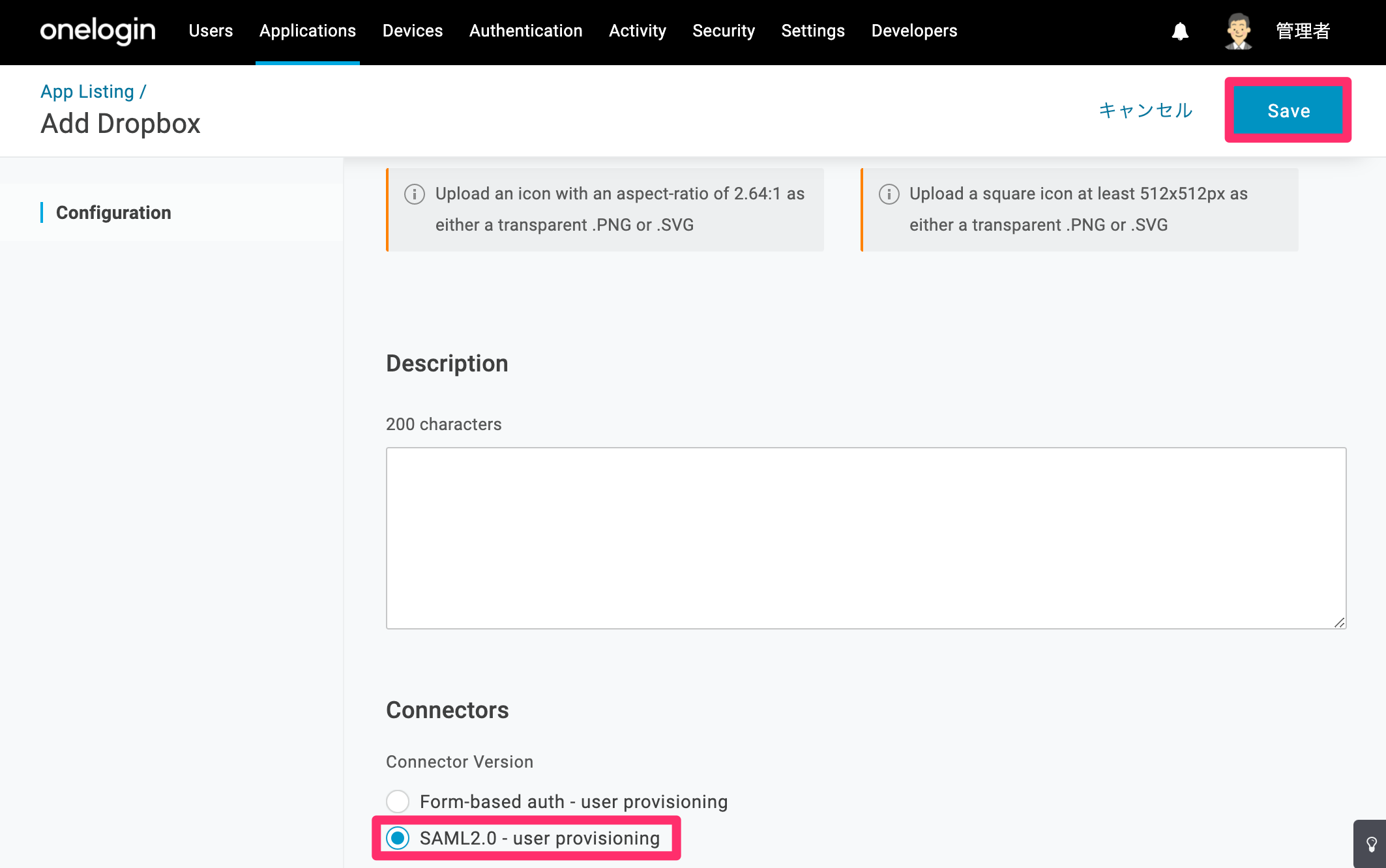Click the OneLogin logo
1386x868 pixels.
98,31
